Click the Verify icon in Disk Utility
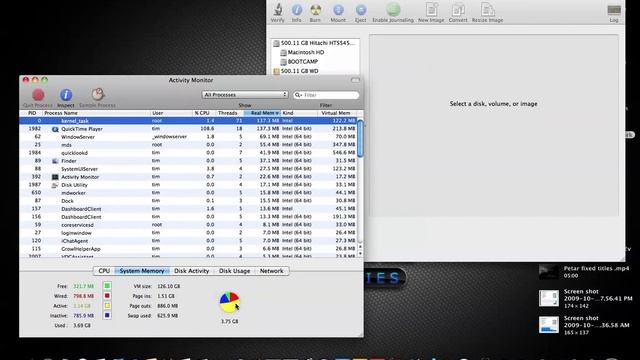 278,9
